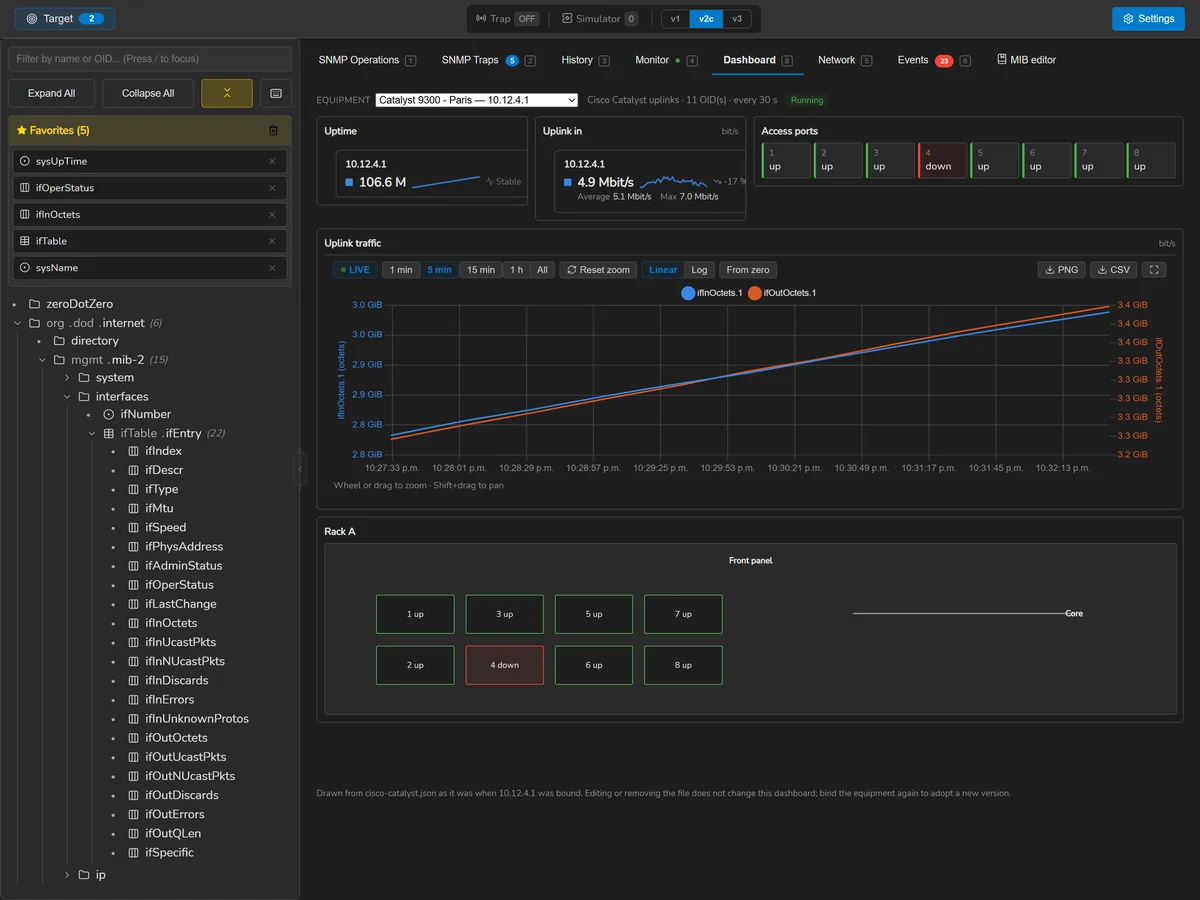This screenshot has width=1200, height=900.
Task: Click Expand All button
Action: pos(52,93)
